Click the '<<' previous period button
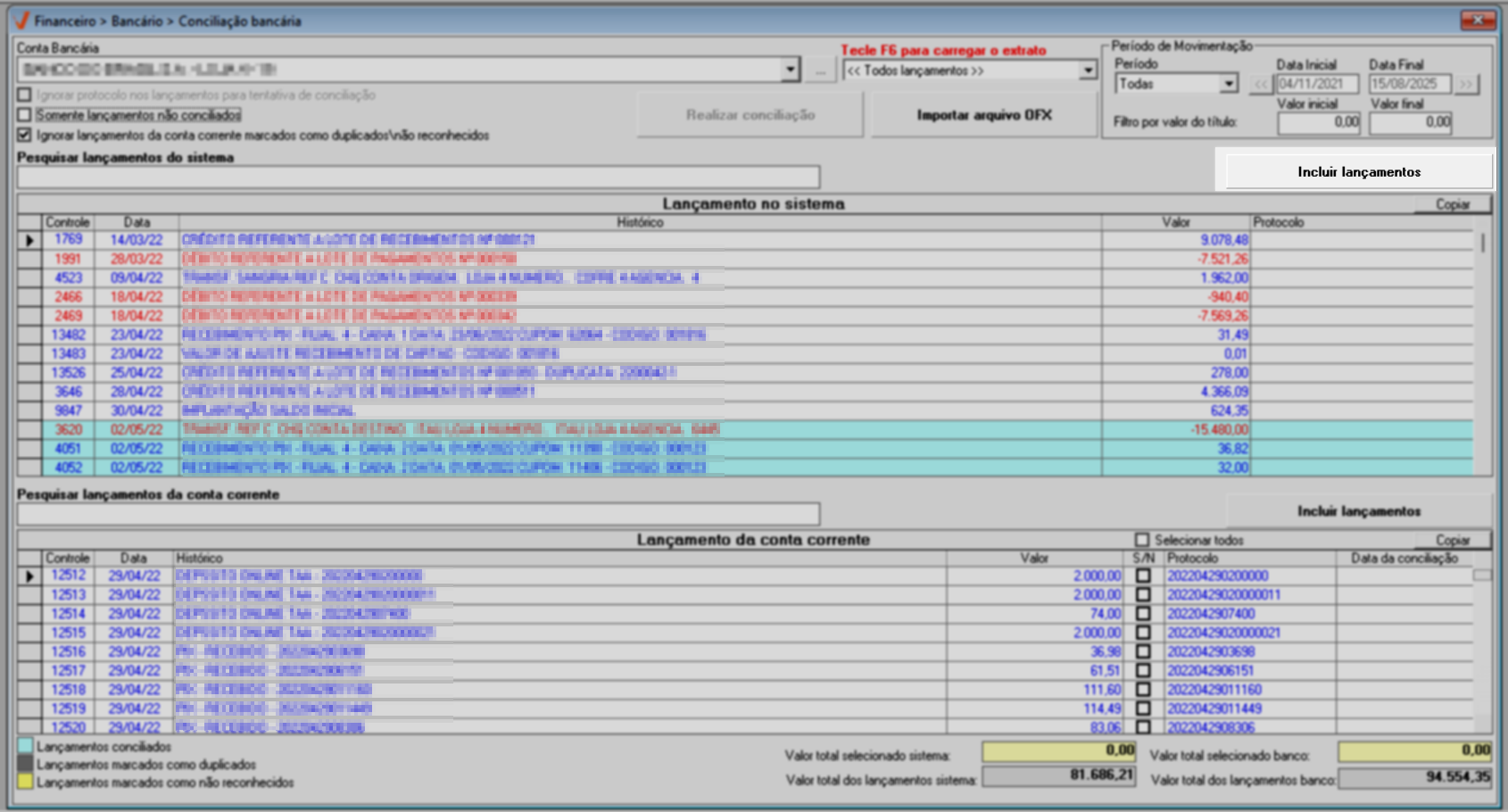 (1261, 84)
